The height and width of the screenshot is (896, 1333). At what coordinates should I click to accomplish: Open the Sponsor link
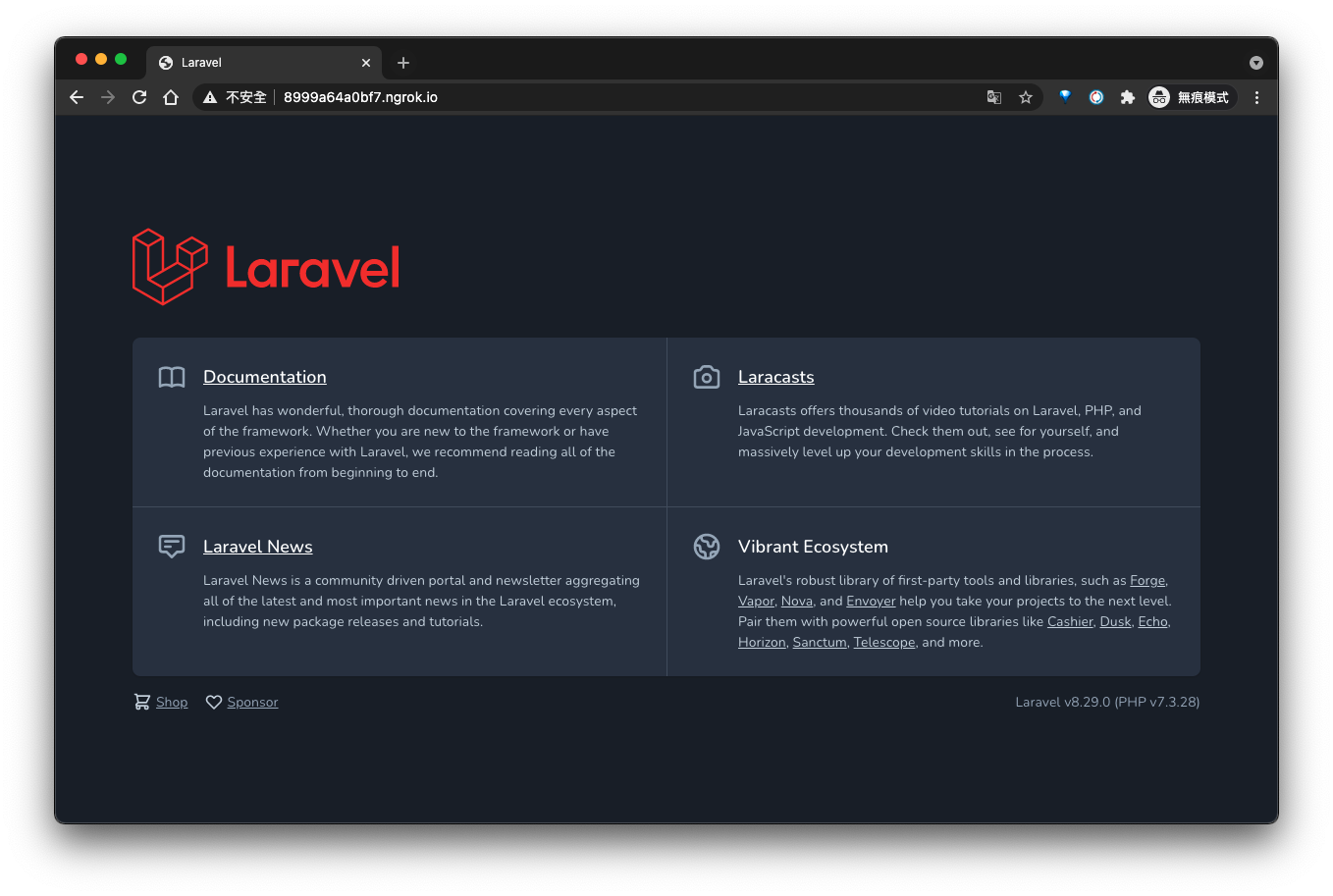coord(252,702)
